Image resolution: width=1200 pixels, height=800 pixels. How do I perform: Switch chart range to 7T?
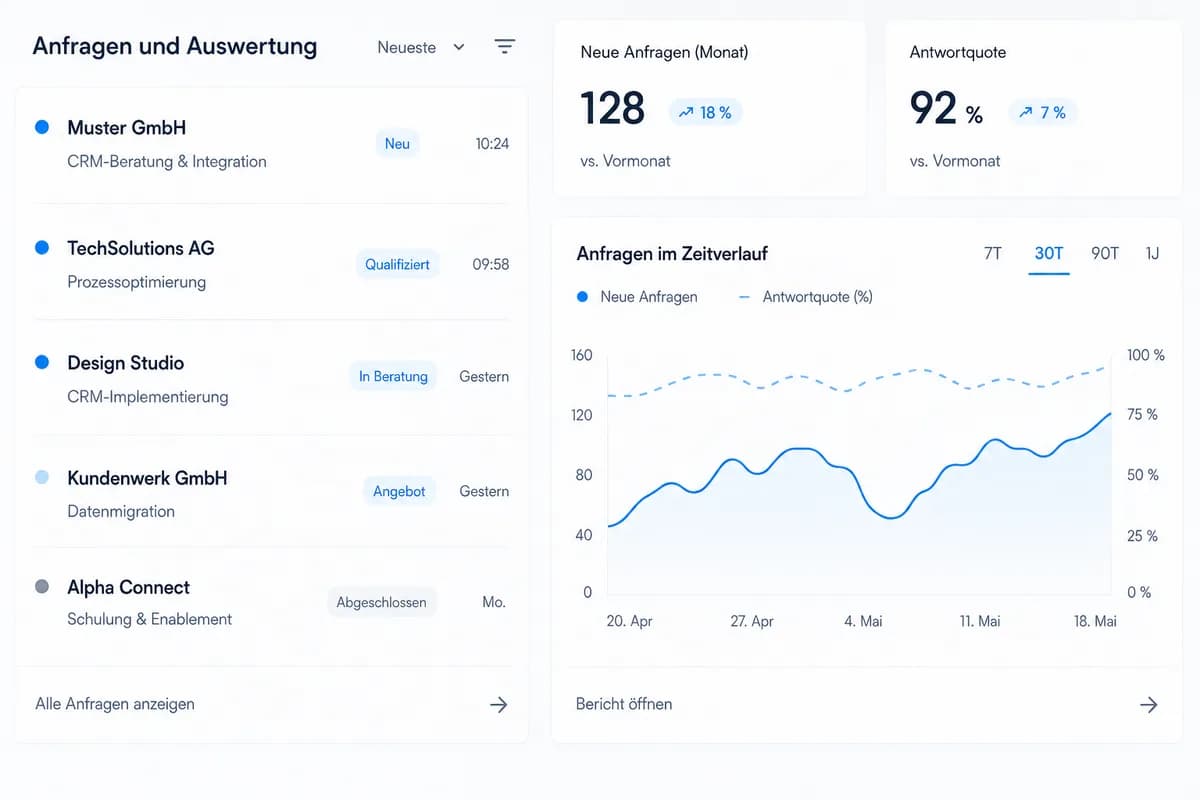point(993,254)
